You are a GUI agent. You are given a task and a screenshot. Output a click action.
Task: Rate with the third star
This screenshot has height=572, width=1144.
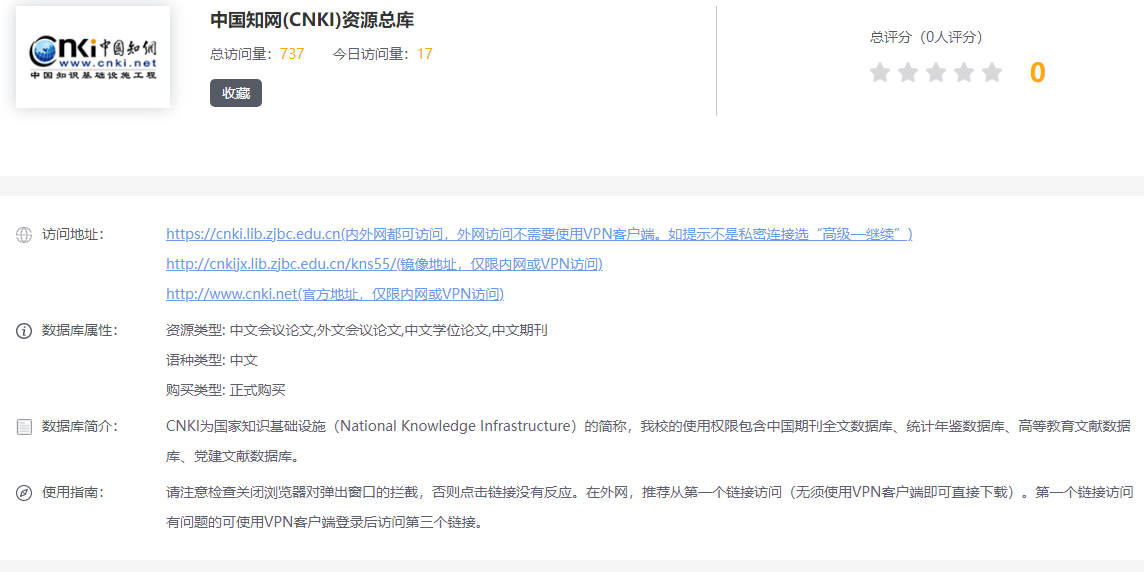[936, 72]
